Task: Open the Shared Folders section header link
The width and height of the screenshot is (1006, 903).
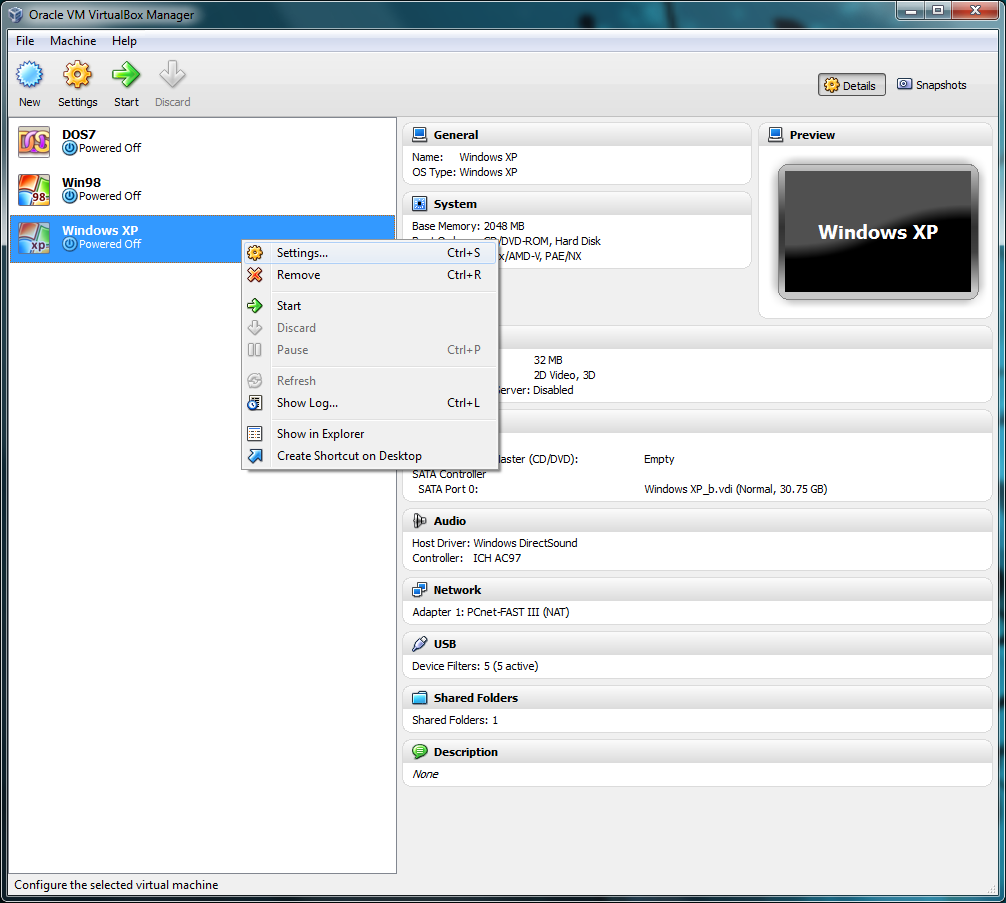Action: pos(475,698)
